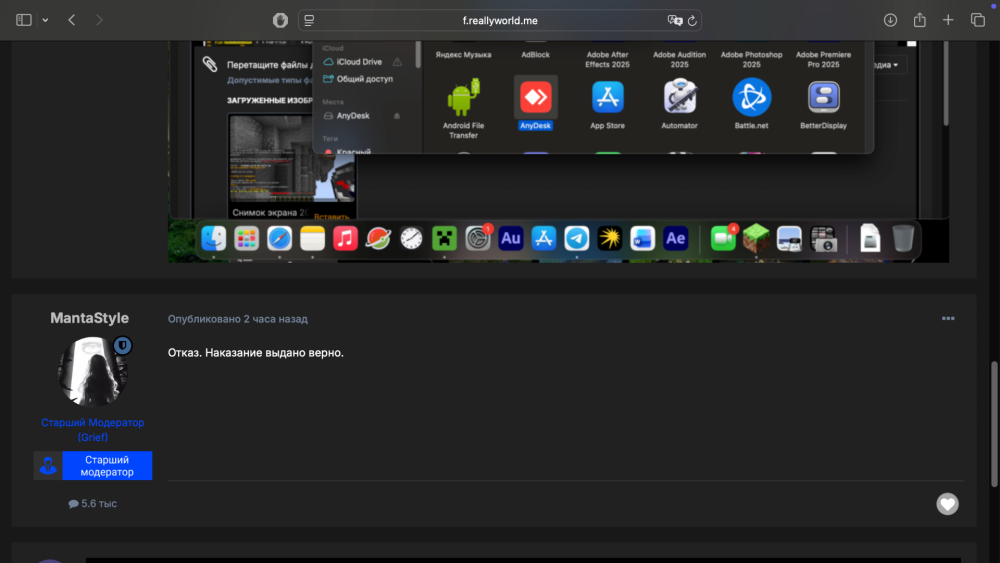Click Telegram icon in the screenshot's dock

click(x=577, y=238)
